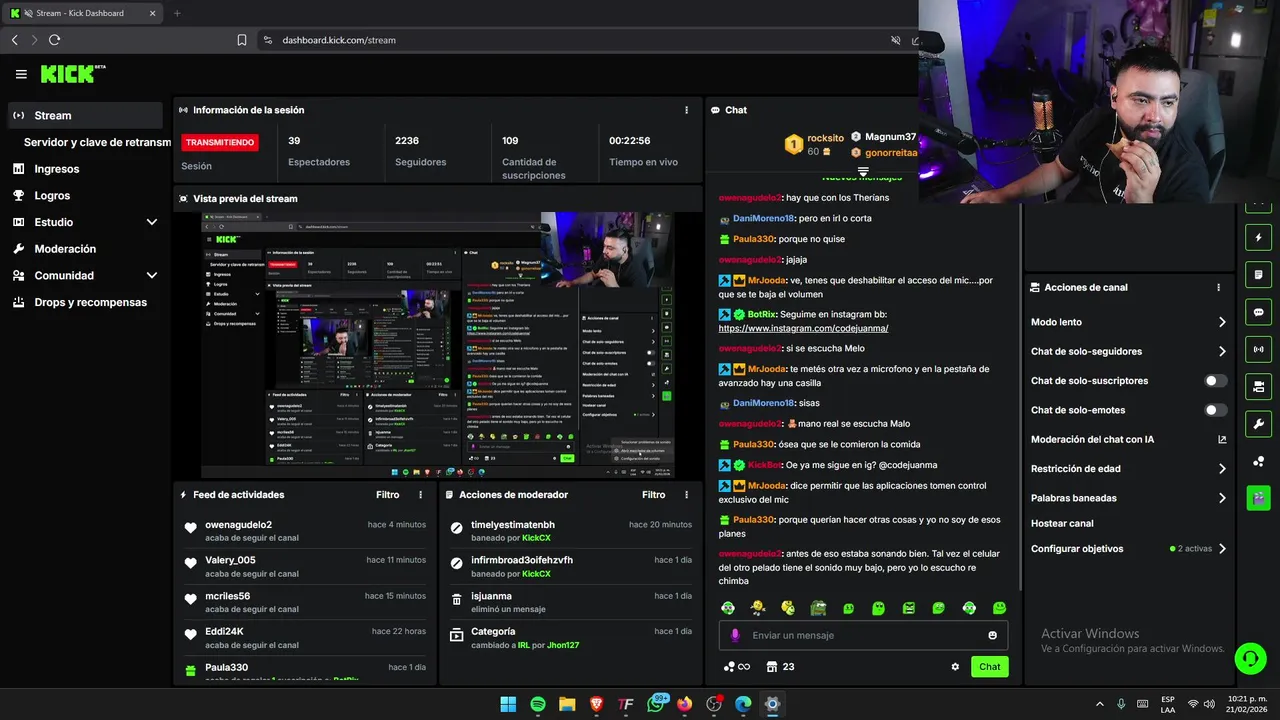
Task: Open Acciones de canal options menu
Action: (1218, 287)
